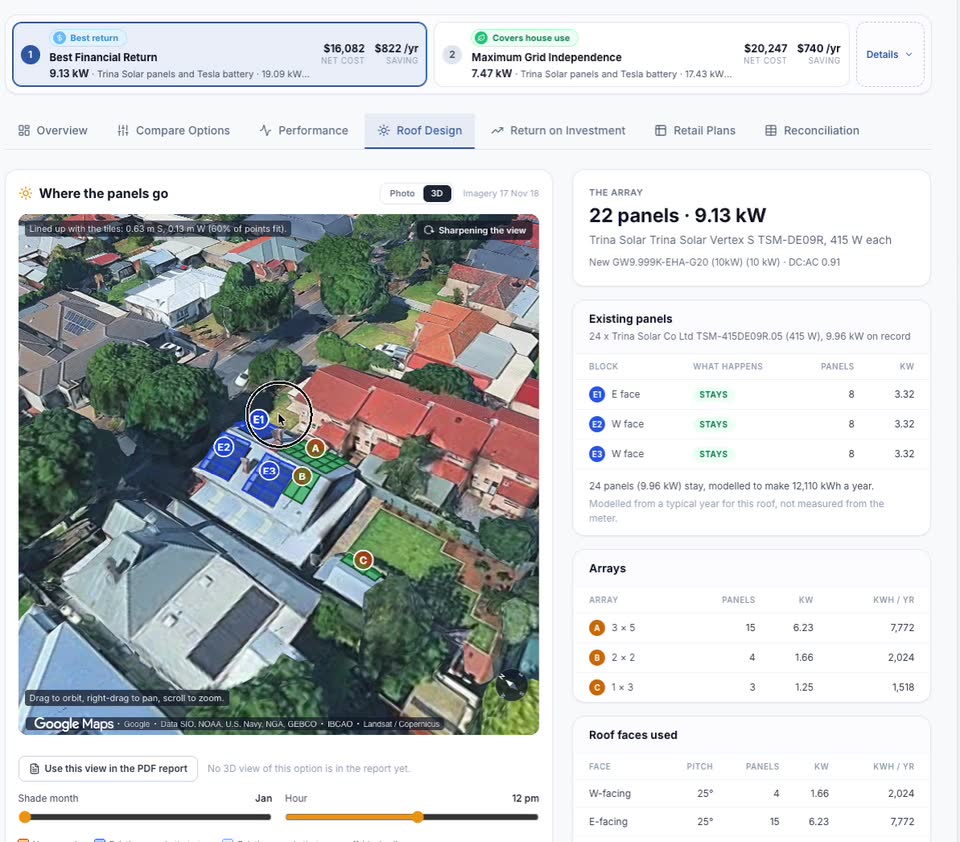This screenshot has height=842, width=960.
Task: Click the Return on Investment trend icon
Action: [497, 130]
